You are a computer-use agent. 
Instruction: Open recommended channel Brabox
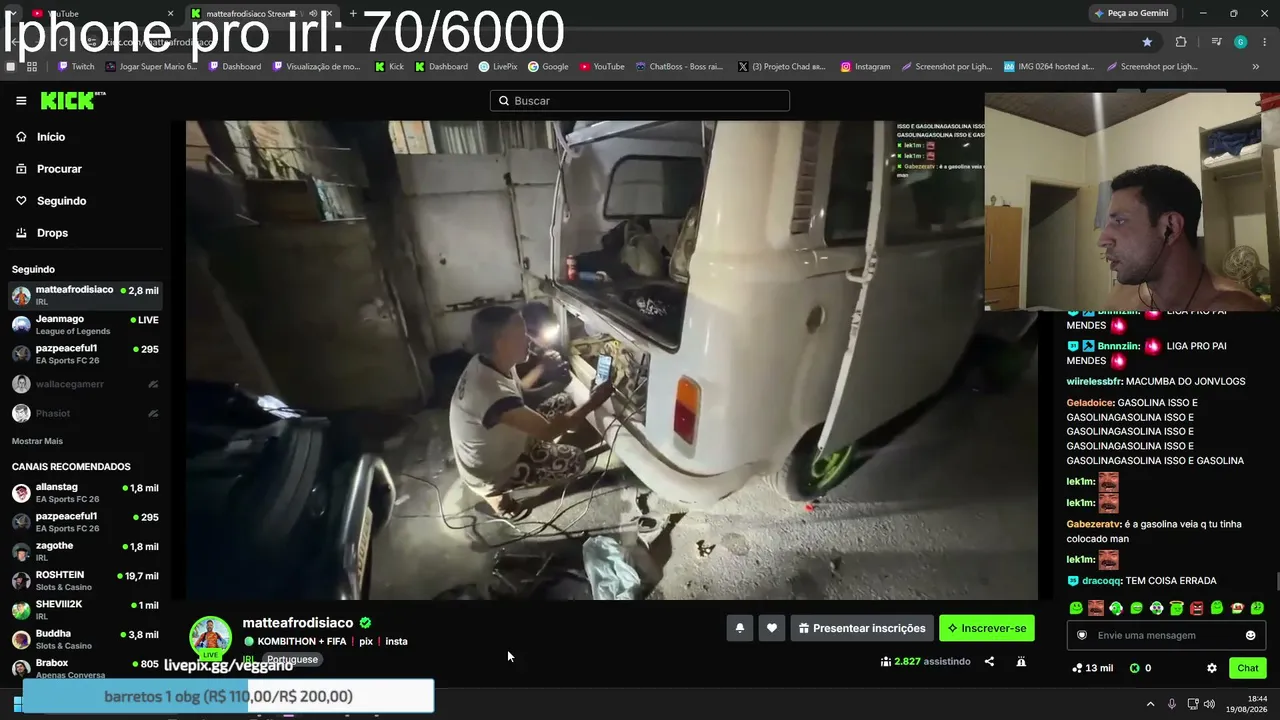(x=85, y=668)
